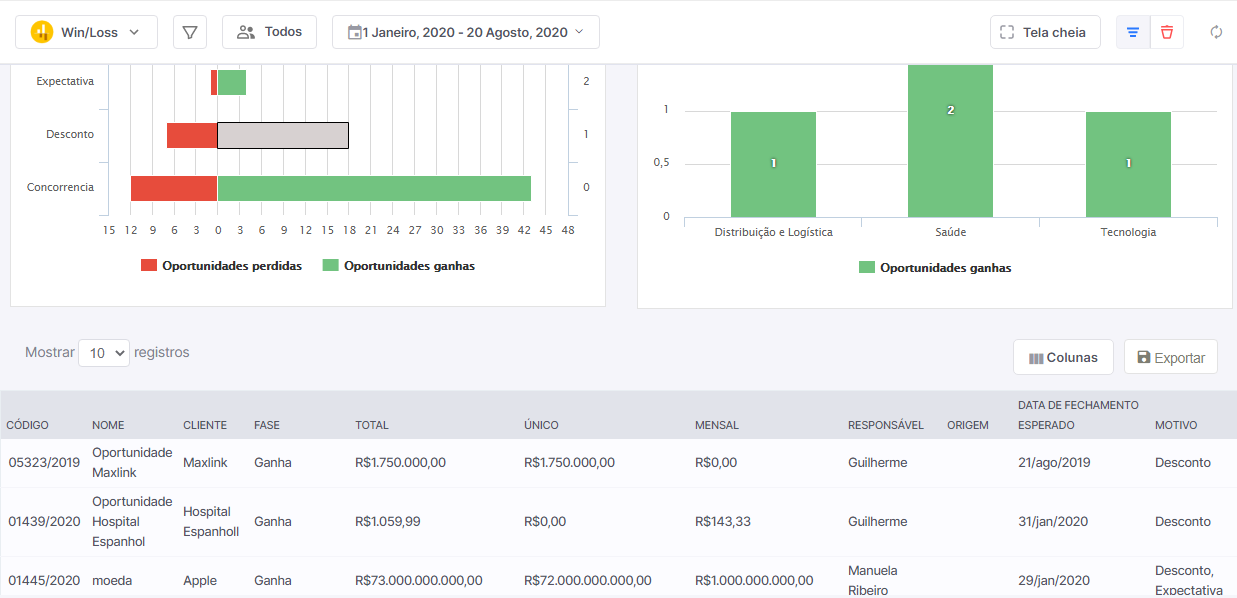The image size is (1237, 598).
Task: Click the green Concorrencia won bar
Action: [x=374, y=188]
